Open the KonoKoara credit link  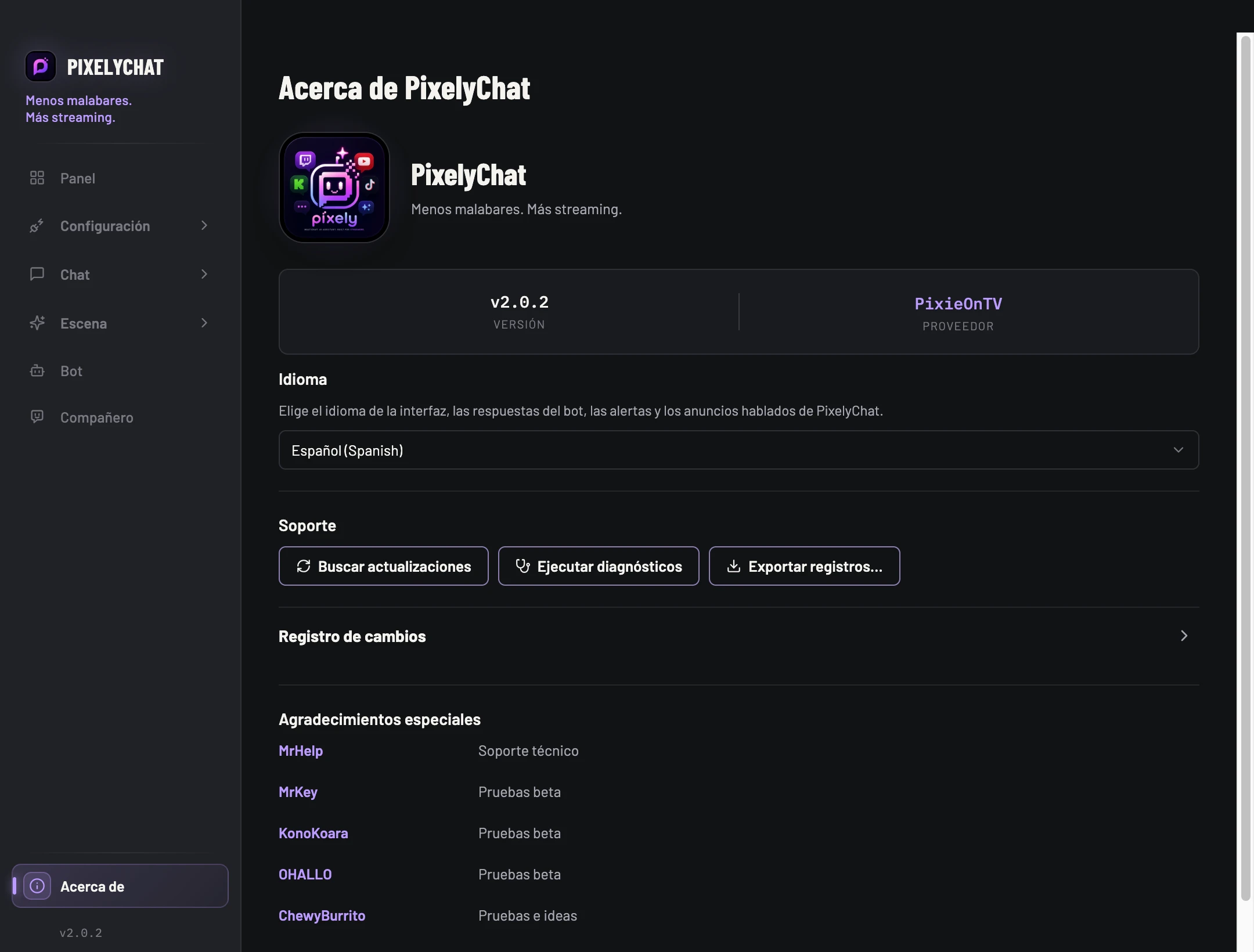click(x=313, y=833)
